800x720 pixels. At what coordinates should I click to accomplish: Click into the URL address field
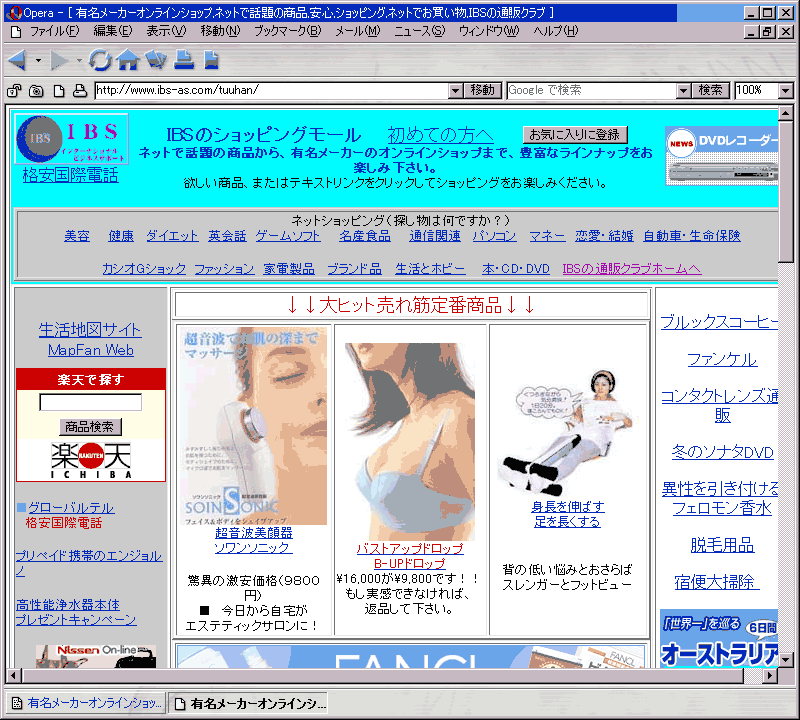click(271, 91)
